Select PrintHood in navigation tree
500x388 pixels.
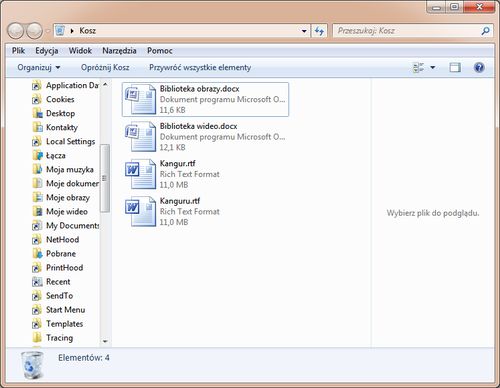point(64,268)
